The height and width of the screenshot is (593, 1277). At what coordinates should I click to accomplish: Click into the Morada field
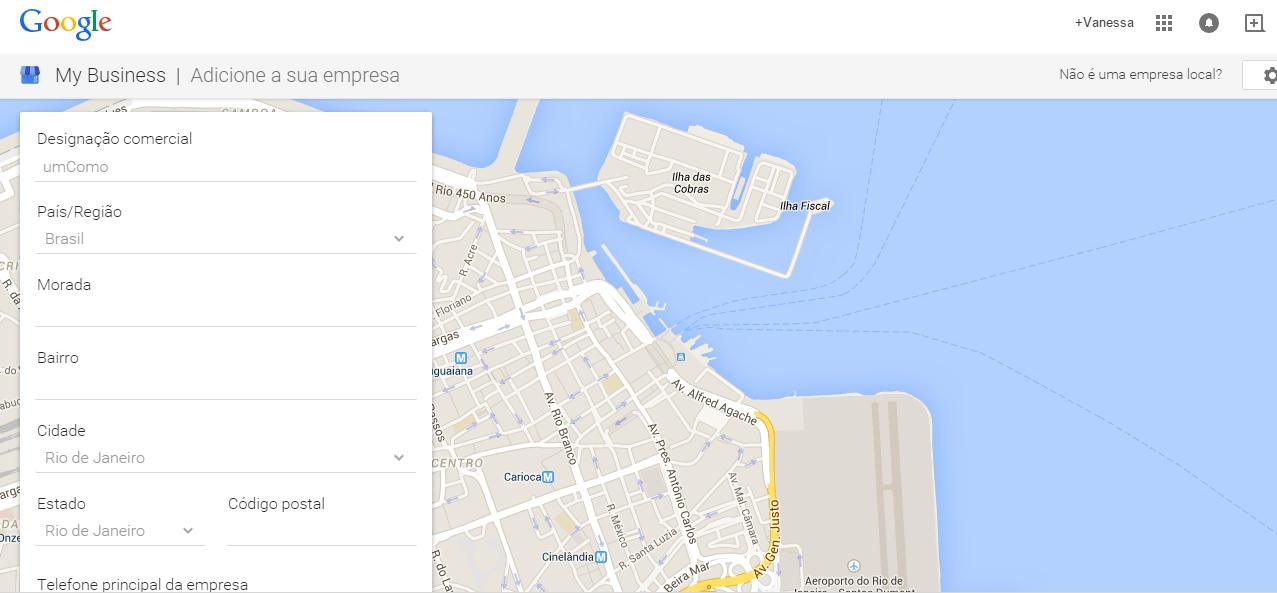point(226,312)
